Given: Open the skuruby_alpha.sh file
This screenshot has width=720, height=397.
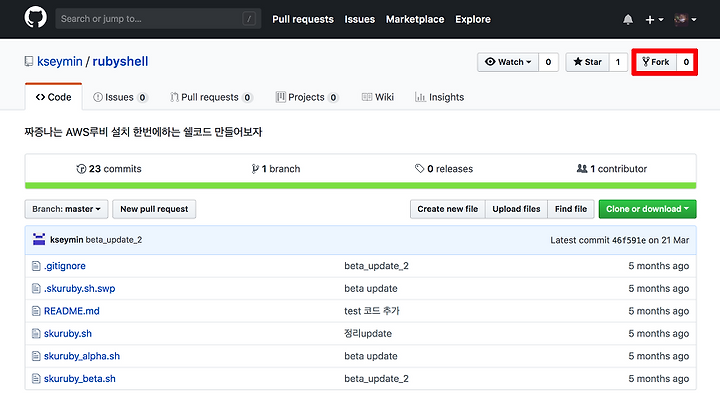Looking at the screenshot, I should click(x=82, y=356).
